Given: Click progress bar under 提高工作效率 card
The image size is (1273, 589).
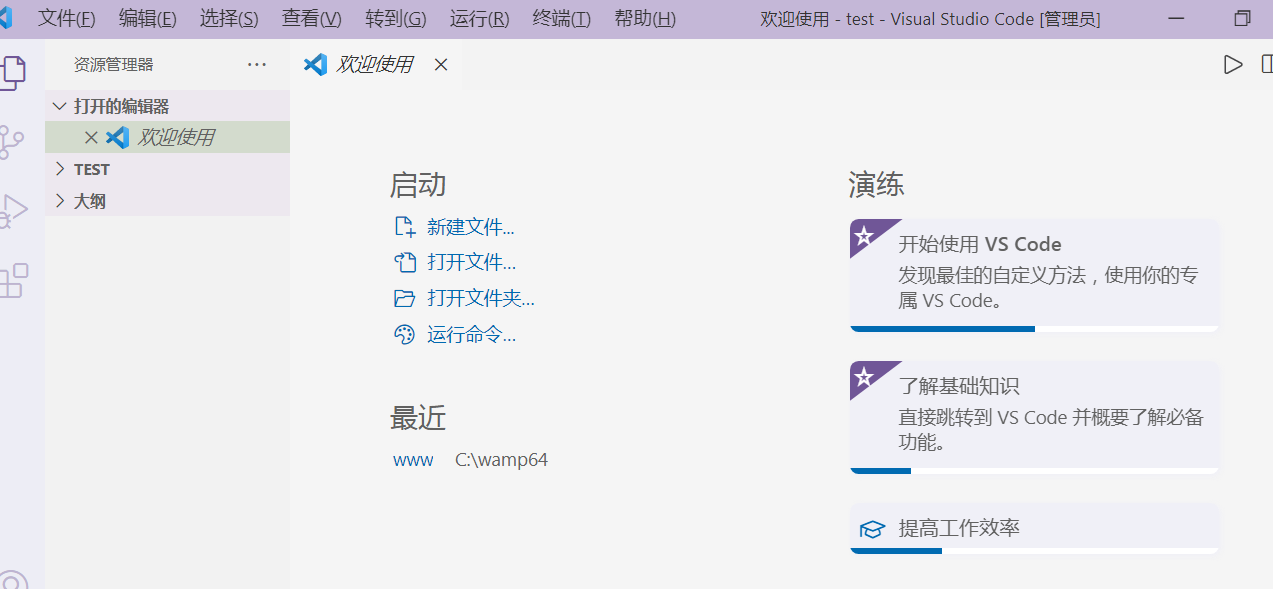Looking at the screenshot, I should (x=1034, y=551).
